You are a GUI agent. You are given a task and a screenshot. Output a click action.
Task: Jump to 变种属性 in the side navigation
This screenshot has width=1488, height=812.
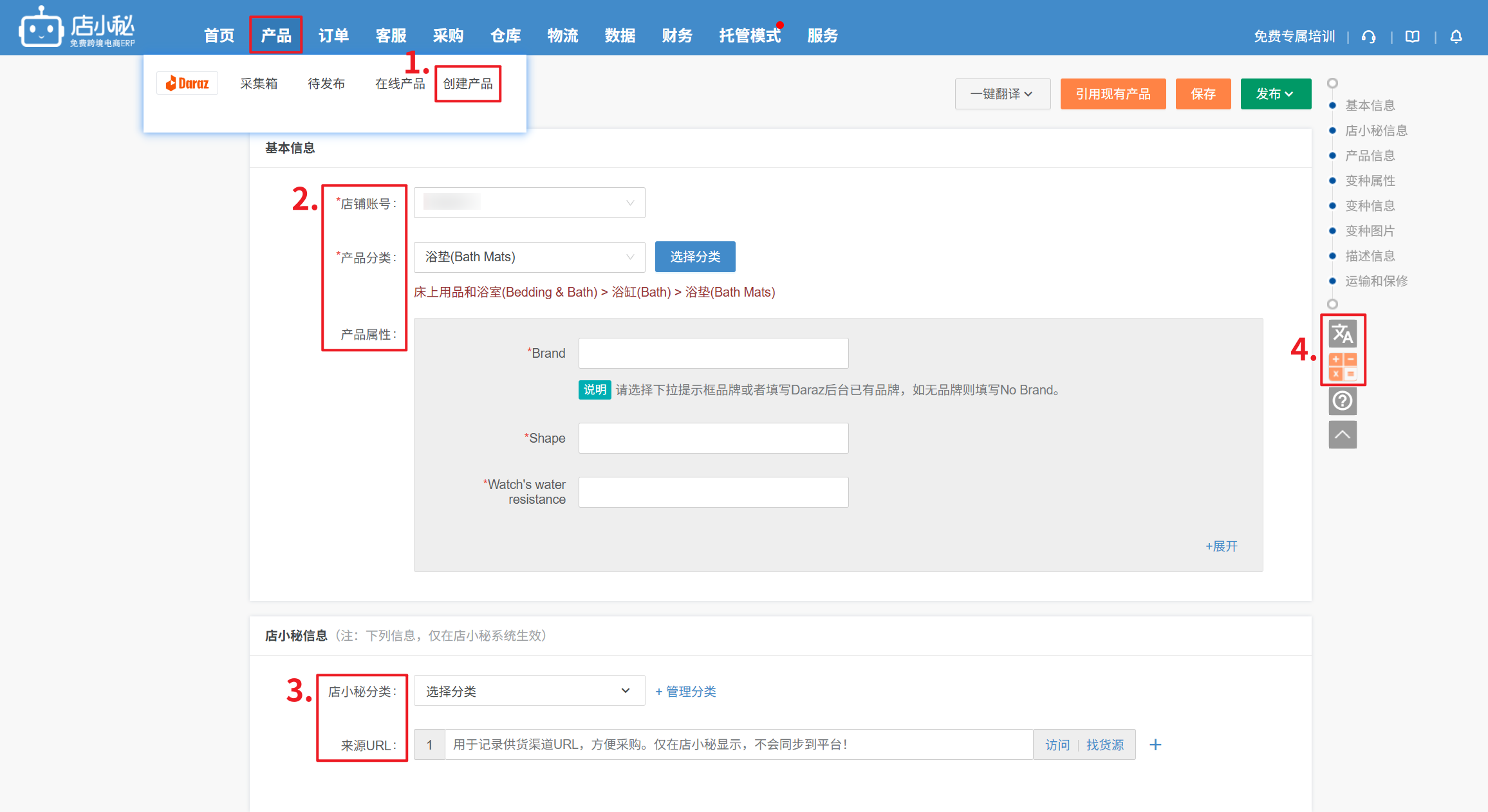point(1370,181)
